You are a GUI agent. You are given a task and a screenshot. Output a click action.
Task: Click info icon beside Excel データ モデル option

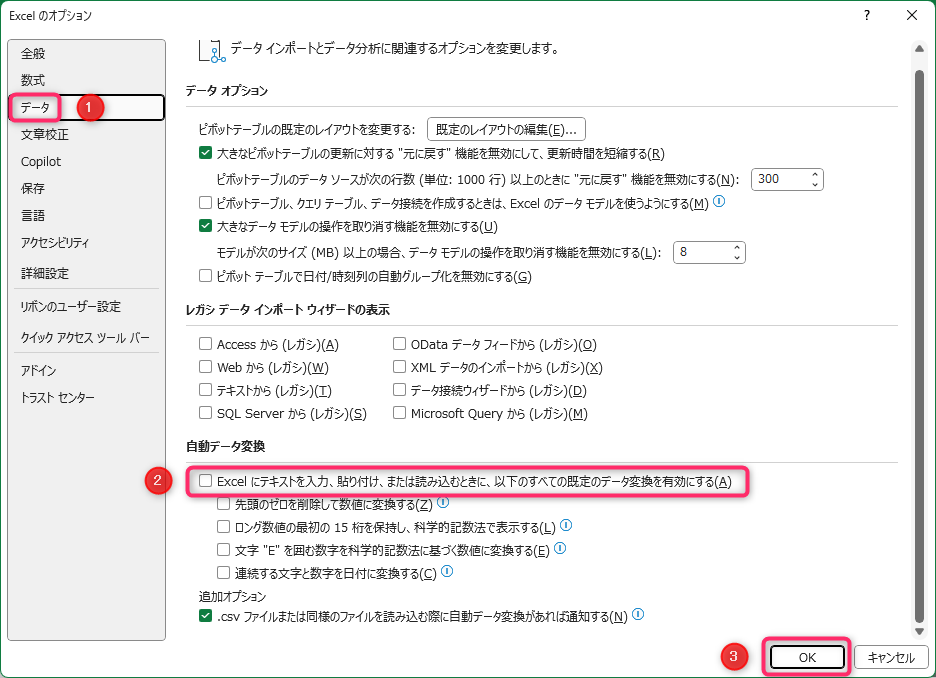click(718, 202)
